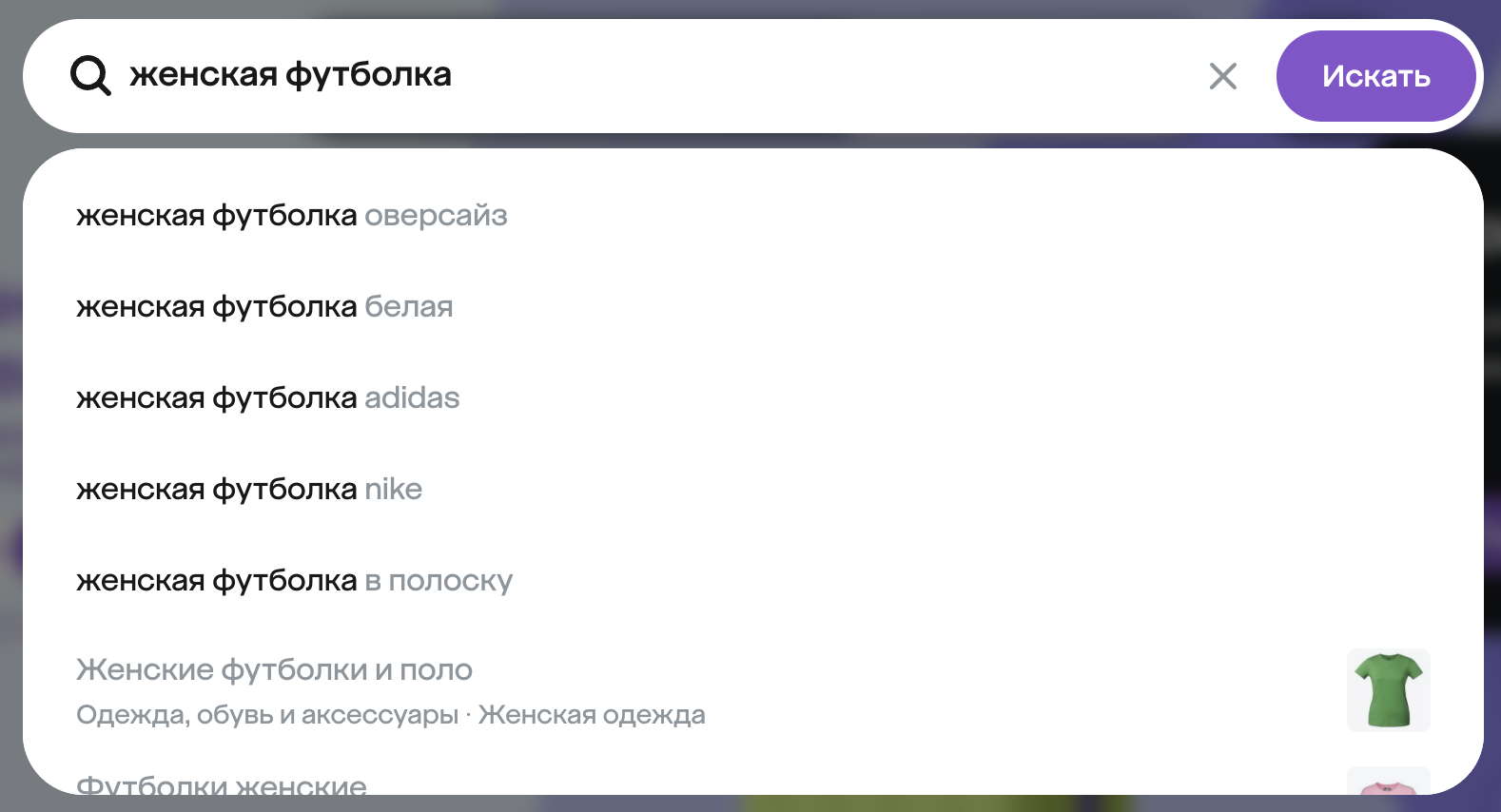Screen dimensions: 1501x812
Task: Select suggestion женская футболка белая
Action: (751, 307)
